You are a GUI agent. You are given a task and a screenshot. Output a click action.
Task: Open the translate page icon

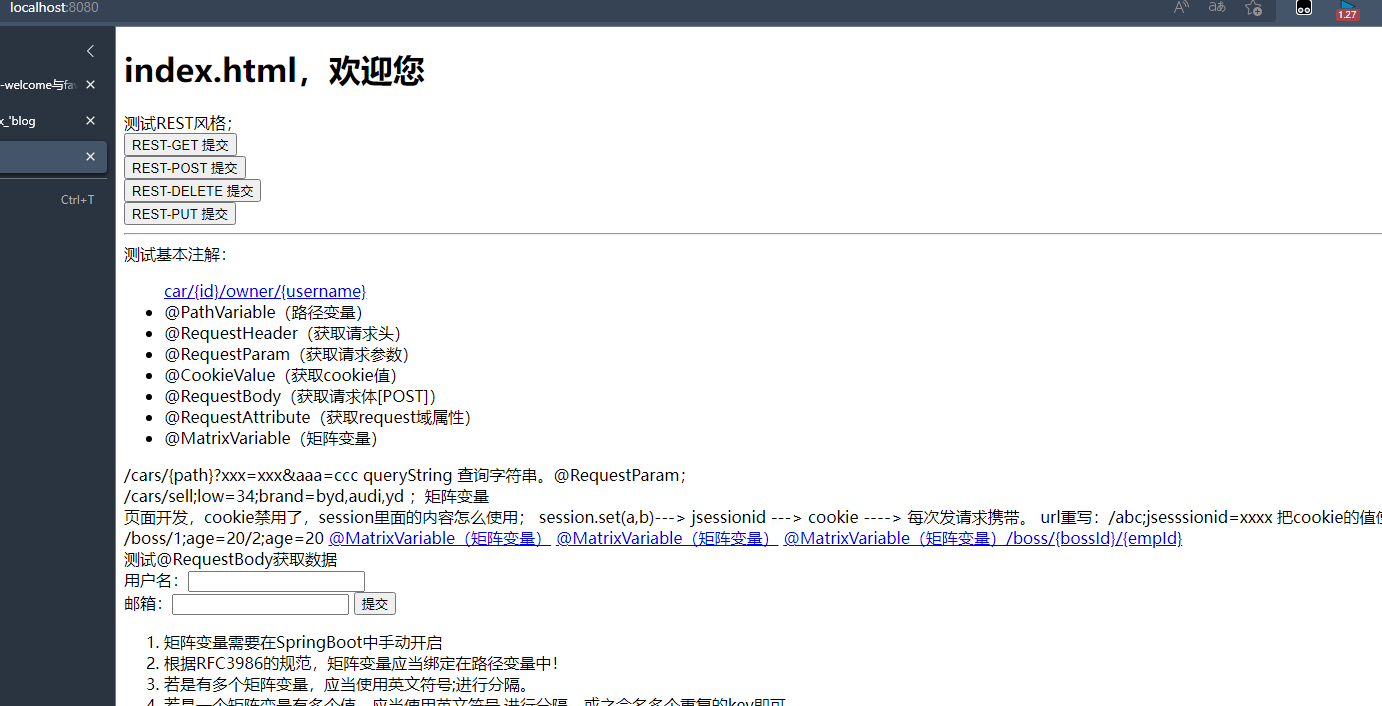[1217, 8]
